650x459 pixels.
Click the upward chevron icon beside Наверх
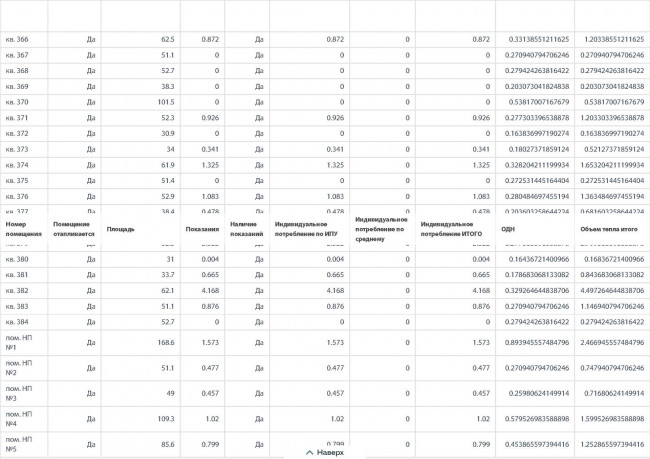coord(309,452)
